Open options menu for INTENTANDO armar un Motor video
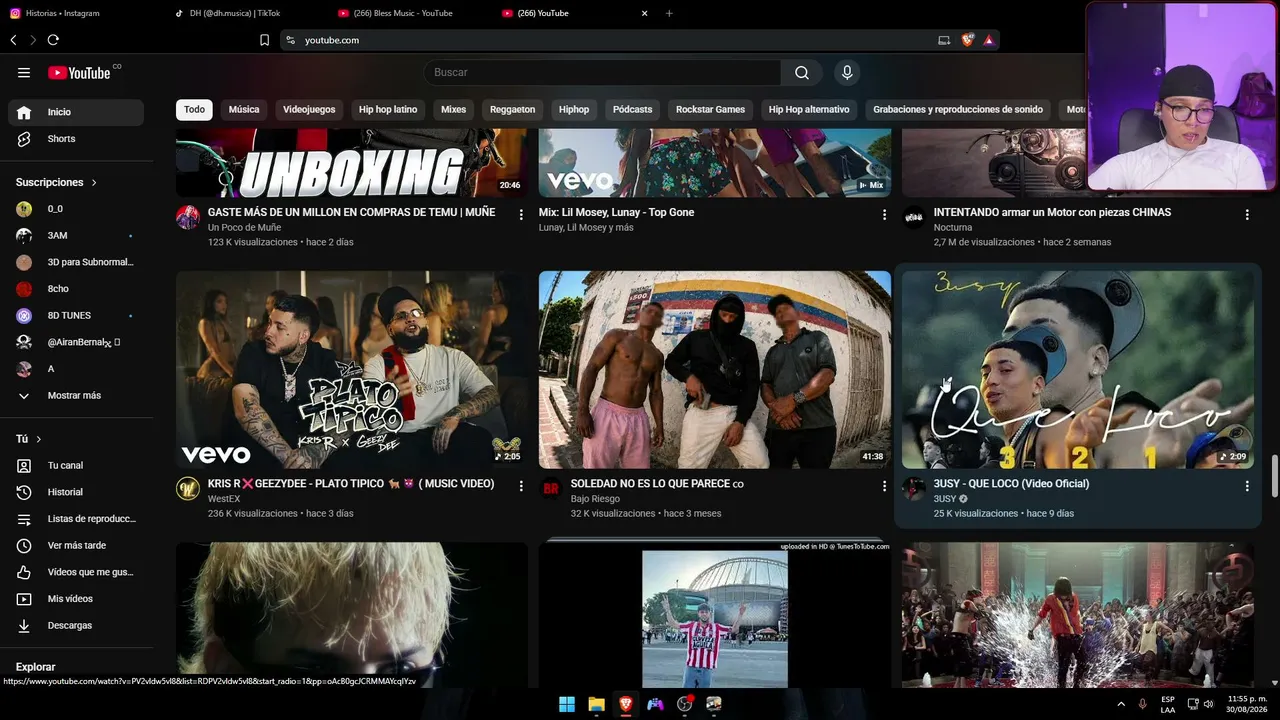The width and height of the screenshot is (1280, 720). tap(1247, 215)
